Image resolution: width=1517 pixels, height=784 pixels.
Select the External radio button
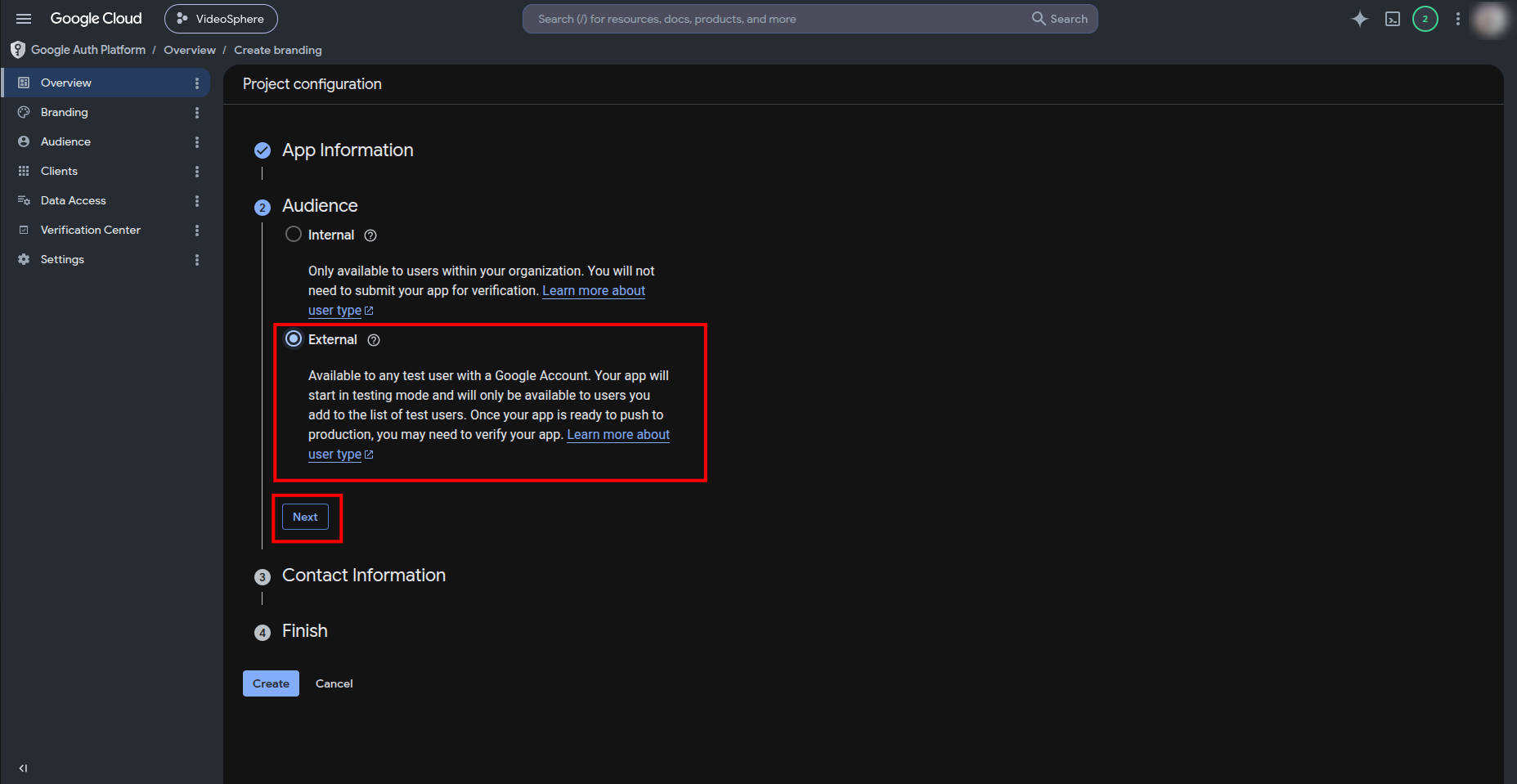[x=294, y=338]
